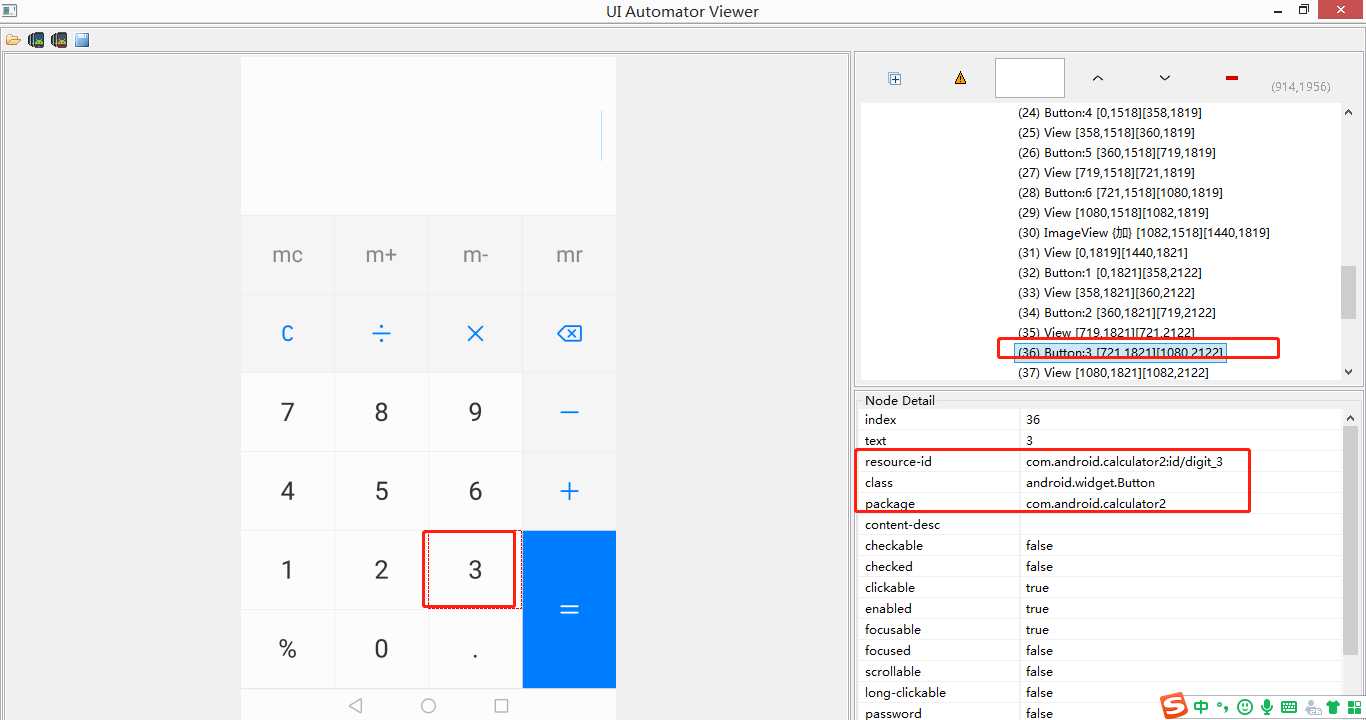Click resource-id value com.android.calculator2:id/digit_3
This screenshot has height=720, width=1366.
pos(1124,462)
